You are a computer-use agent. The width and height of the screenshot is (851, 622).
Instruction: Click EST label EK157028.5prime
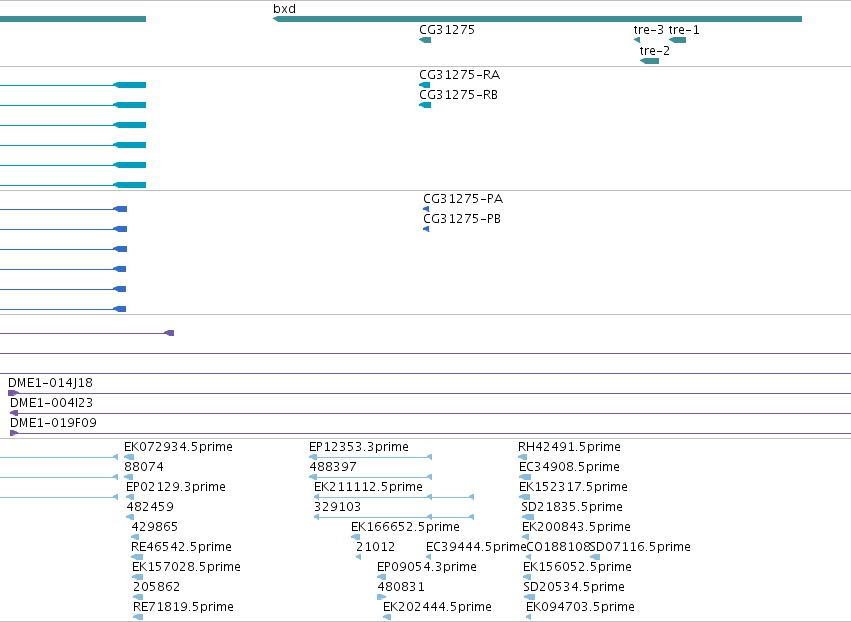pyautogui.click(x=186, y=567)
